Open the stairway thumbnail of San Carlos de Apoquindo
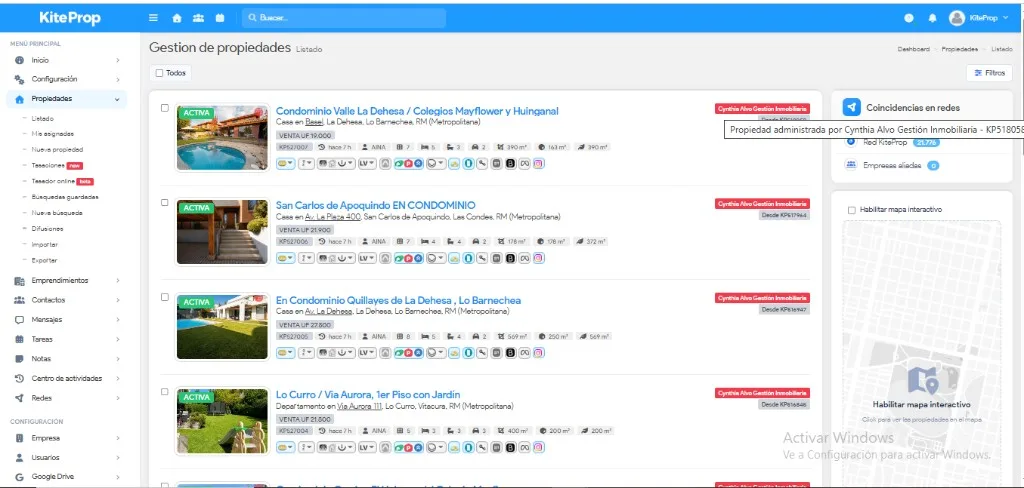 [x=222, y=232]
